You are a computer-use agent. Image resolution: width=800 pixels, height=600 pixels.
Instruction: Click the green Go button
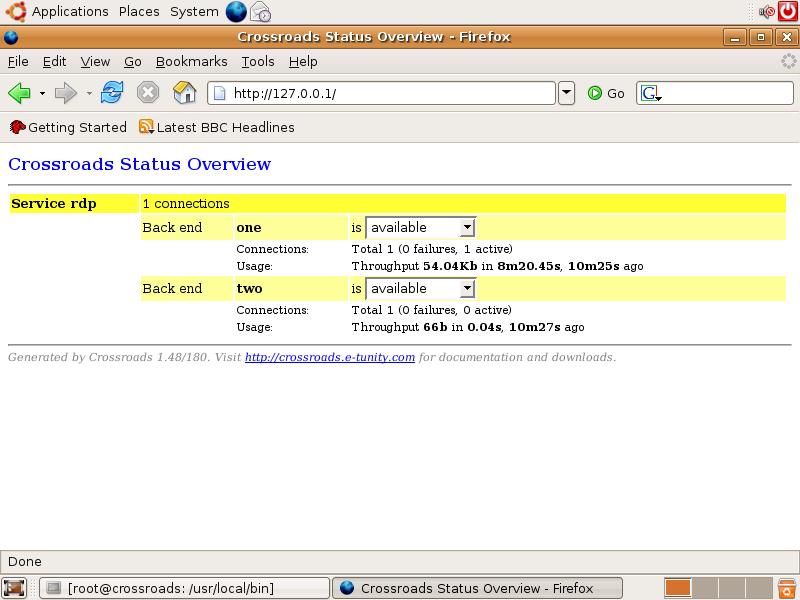606,93
